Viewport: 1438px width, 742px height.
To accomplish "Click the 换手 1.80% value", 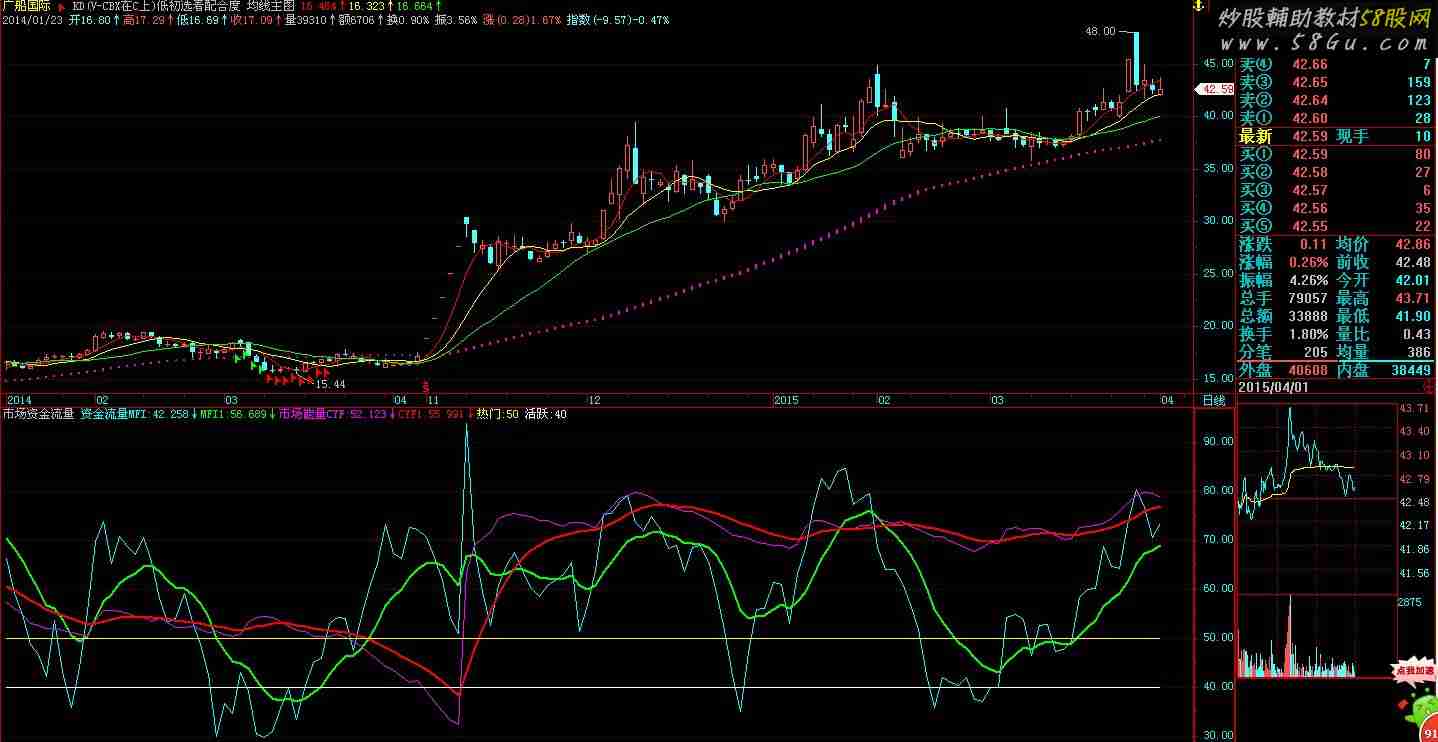I will pos(1308,334).
